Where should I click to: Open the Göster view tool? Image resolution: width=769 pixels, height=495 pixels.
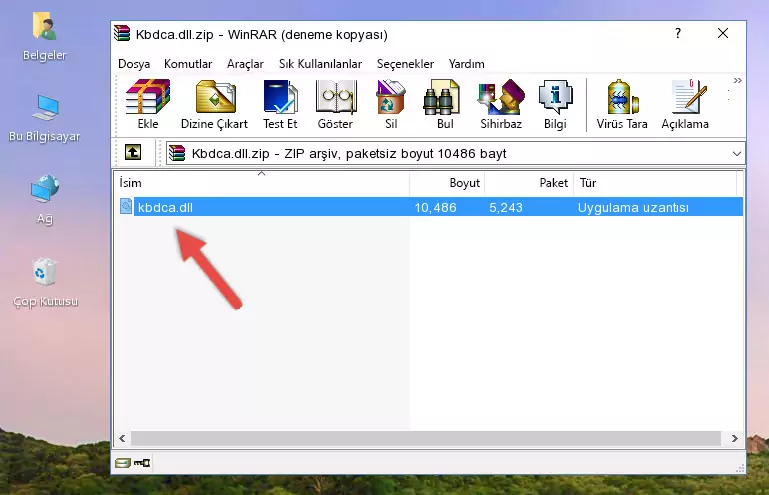point(335,104)
